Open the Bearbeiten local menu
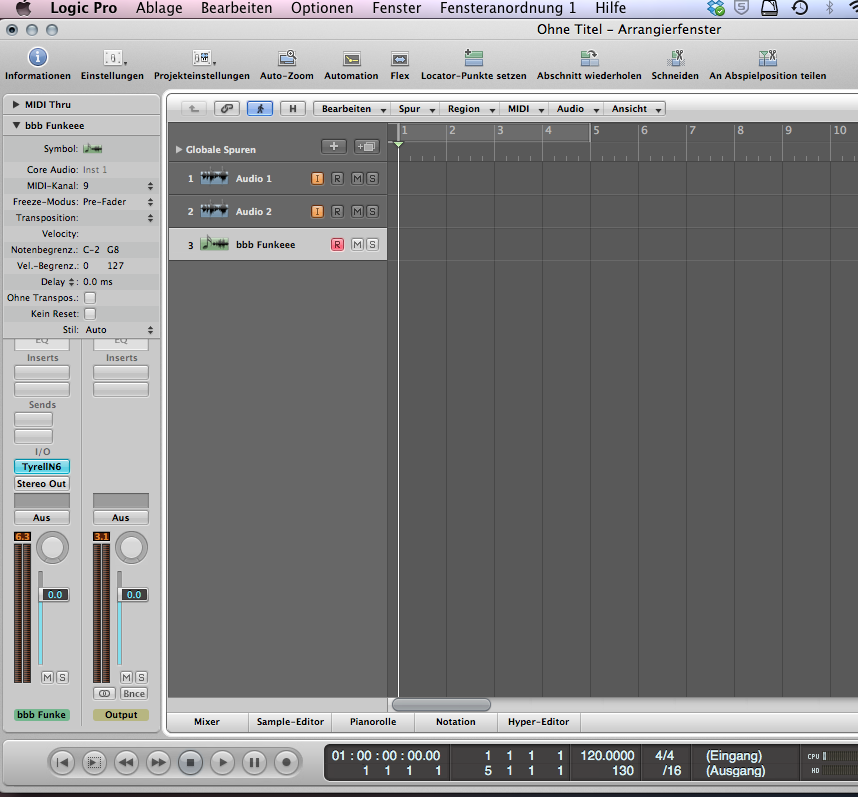Image resolution: width=858 pixels, height=797 pixels. tap(350, 109)
